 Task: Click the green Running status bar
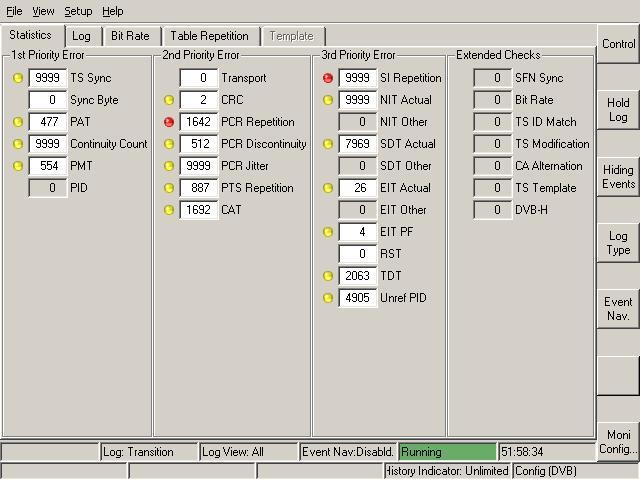(447, 452)
